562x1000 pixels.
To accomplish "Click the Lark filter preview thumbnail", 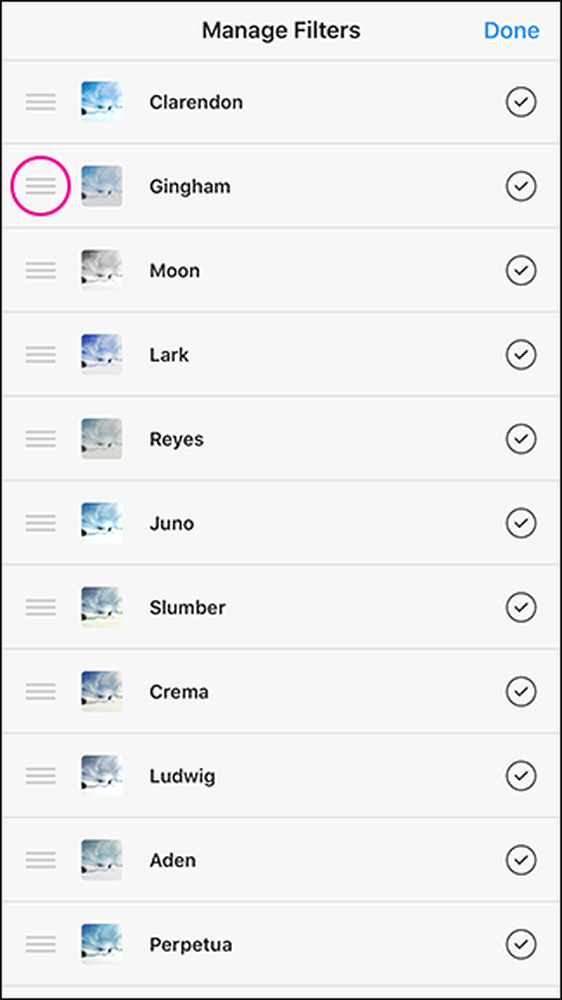I will (102, 355).
